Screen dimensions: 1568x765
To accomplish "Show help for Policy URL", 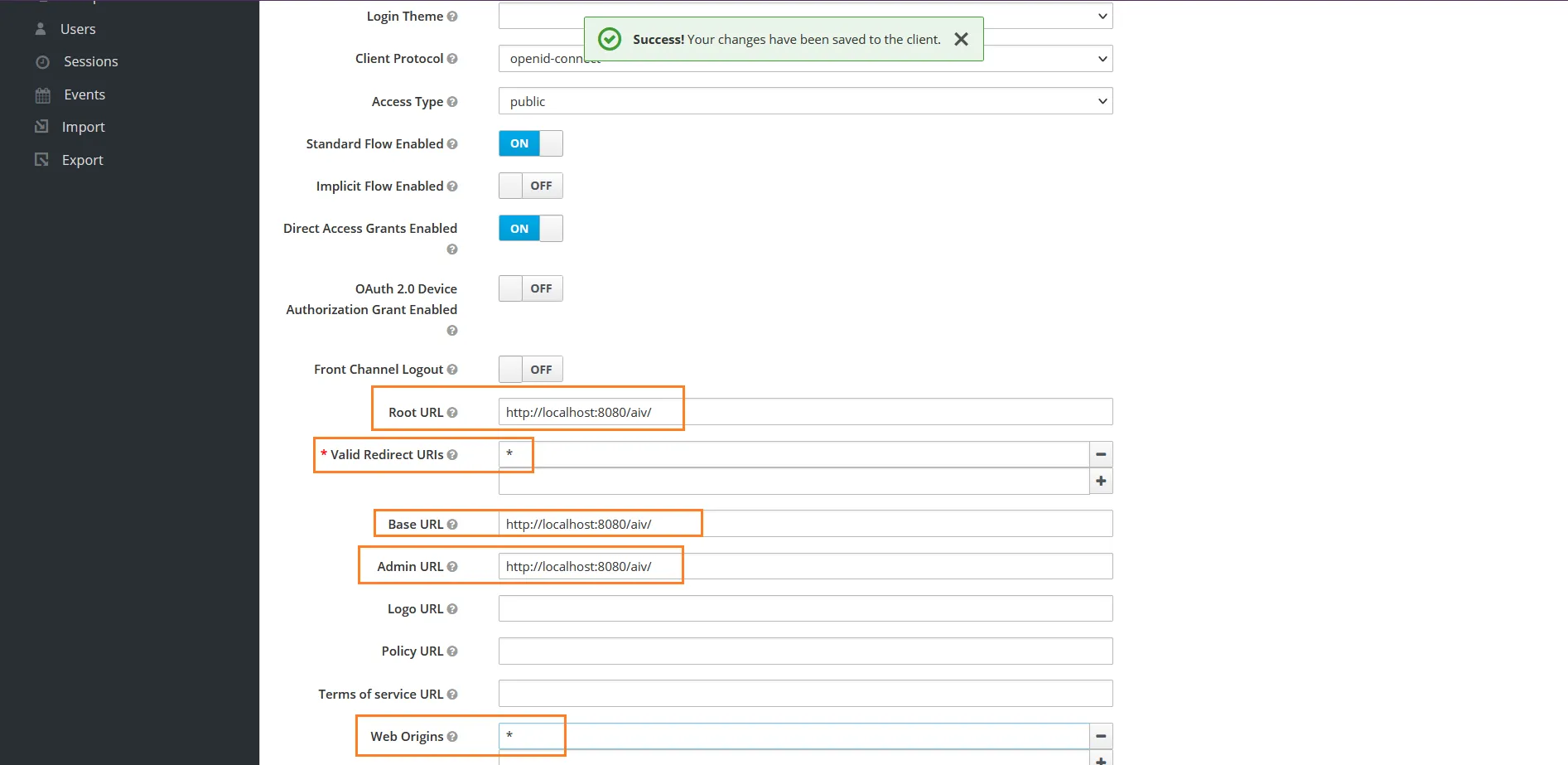I will pyautogui.click(x=452, y=651).
